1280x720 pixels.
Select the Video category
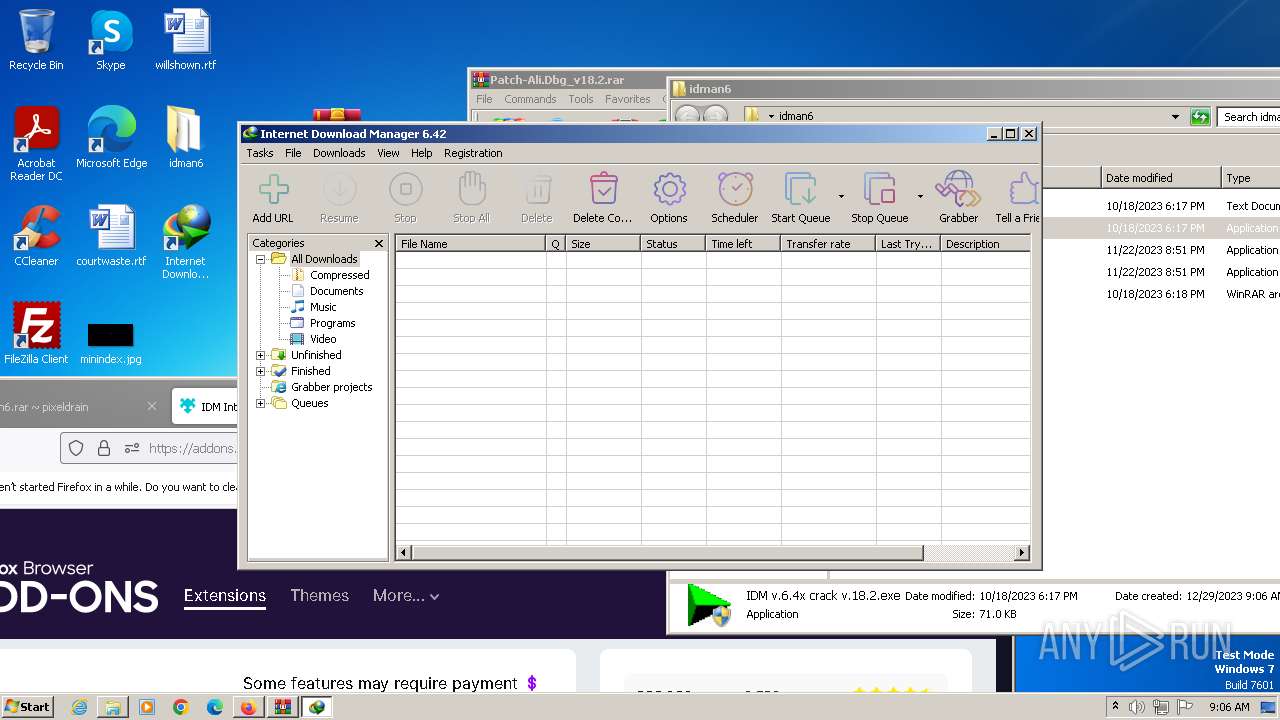(323, 339)
